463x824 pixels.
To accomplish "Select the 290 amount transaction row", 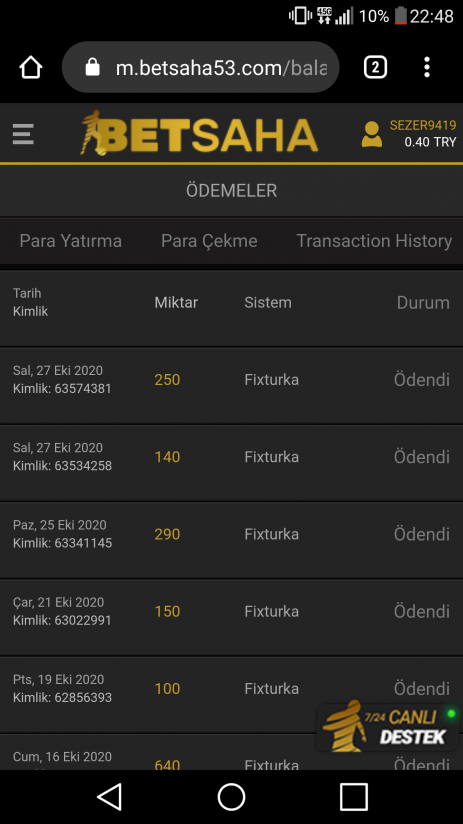I will pyautogui.click(x=231, y=540).
